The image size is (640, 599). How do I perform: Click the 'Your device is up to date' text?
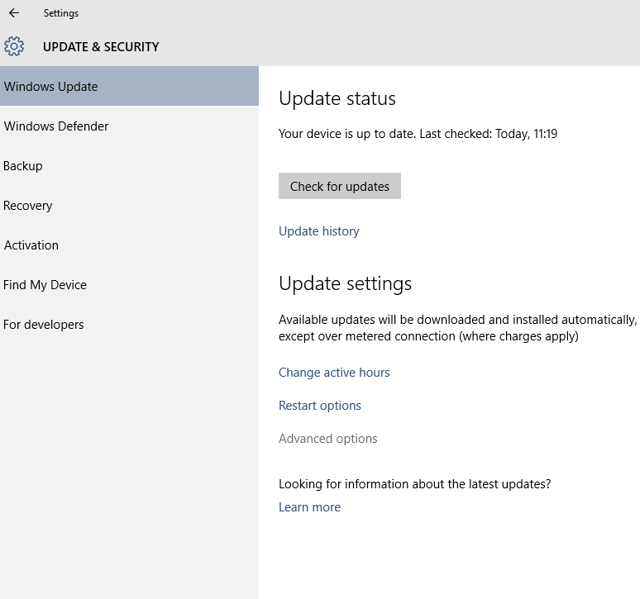pos(418,134)
